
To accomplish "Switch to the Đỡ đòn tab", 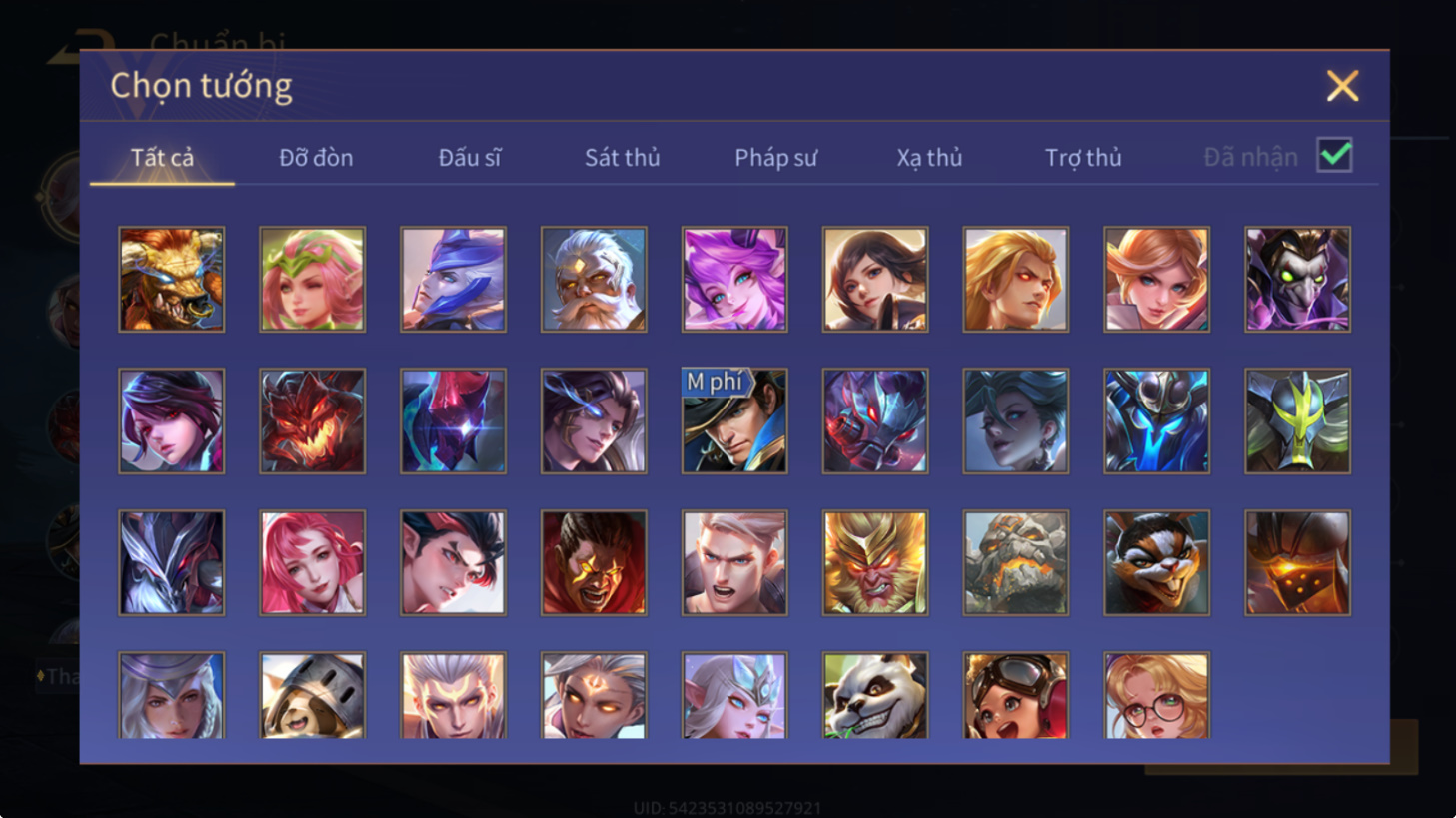I will click(x=316, y=157).
